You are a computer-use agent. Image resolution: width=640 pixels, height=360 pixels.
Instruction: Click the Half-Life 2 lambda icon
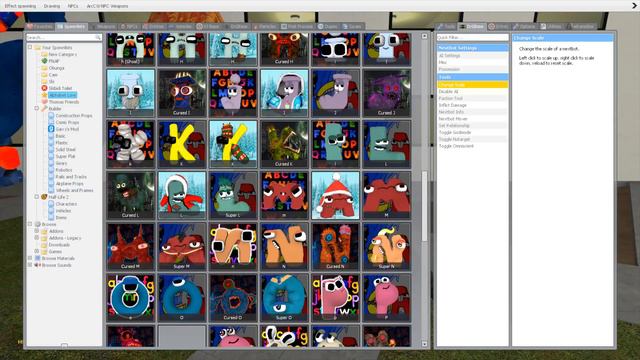[44, 197]
